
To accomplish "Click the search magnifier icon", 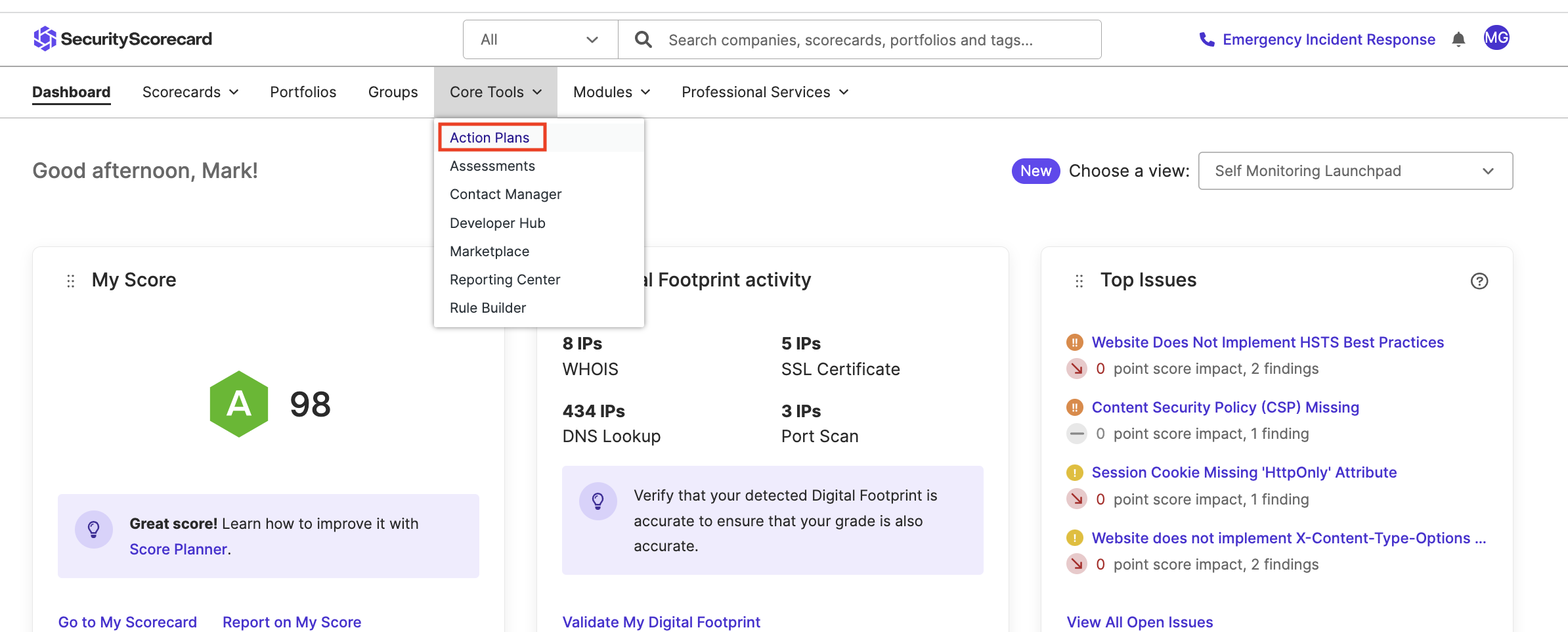I will click(643, 39).
